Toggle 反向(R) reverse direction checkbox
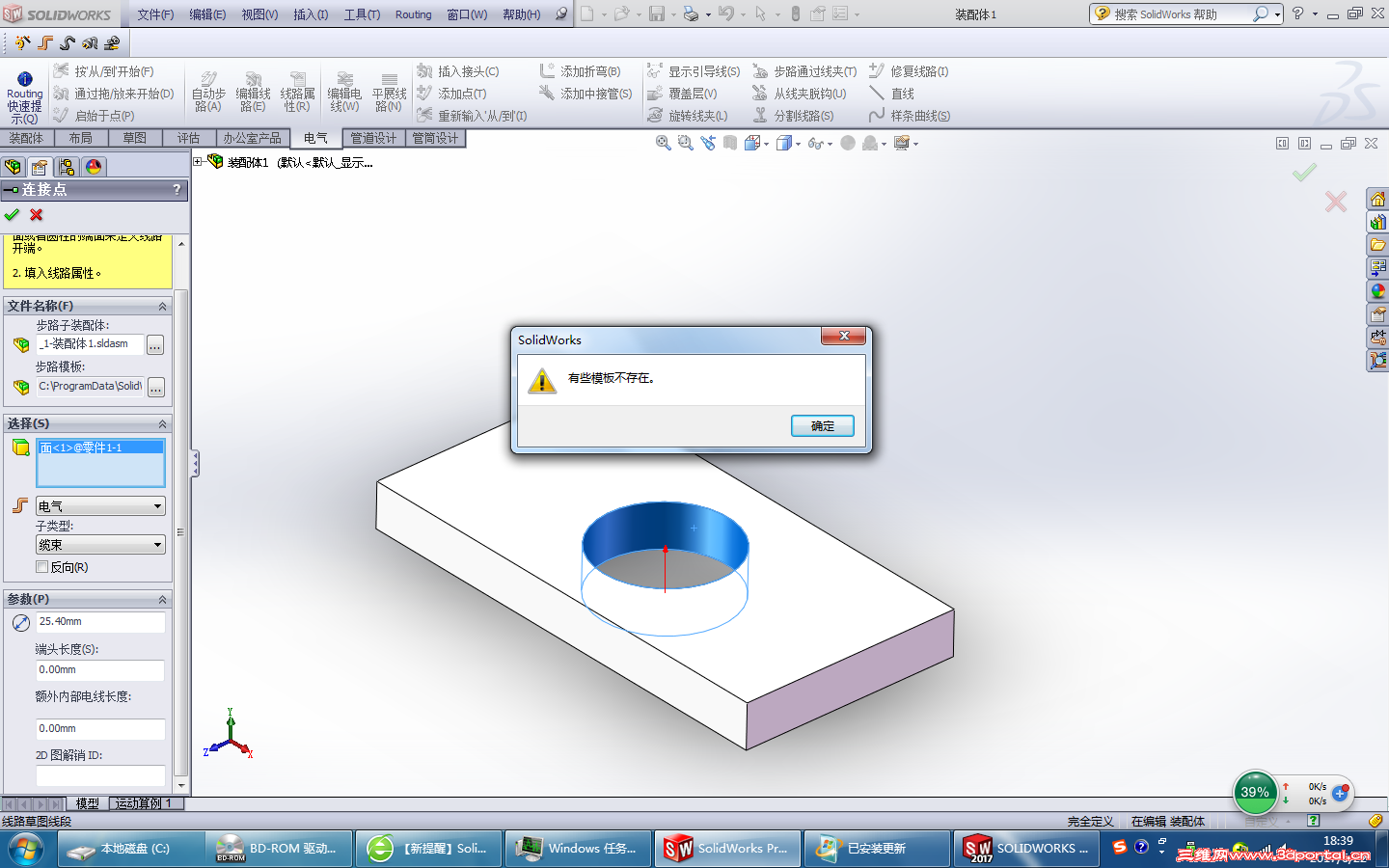 41,567
